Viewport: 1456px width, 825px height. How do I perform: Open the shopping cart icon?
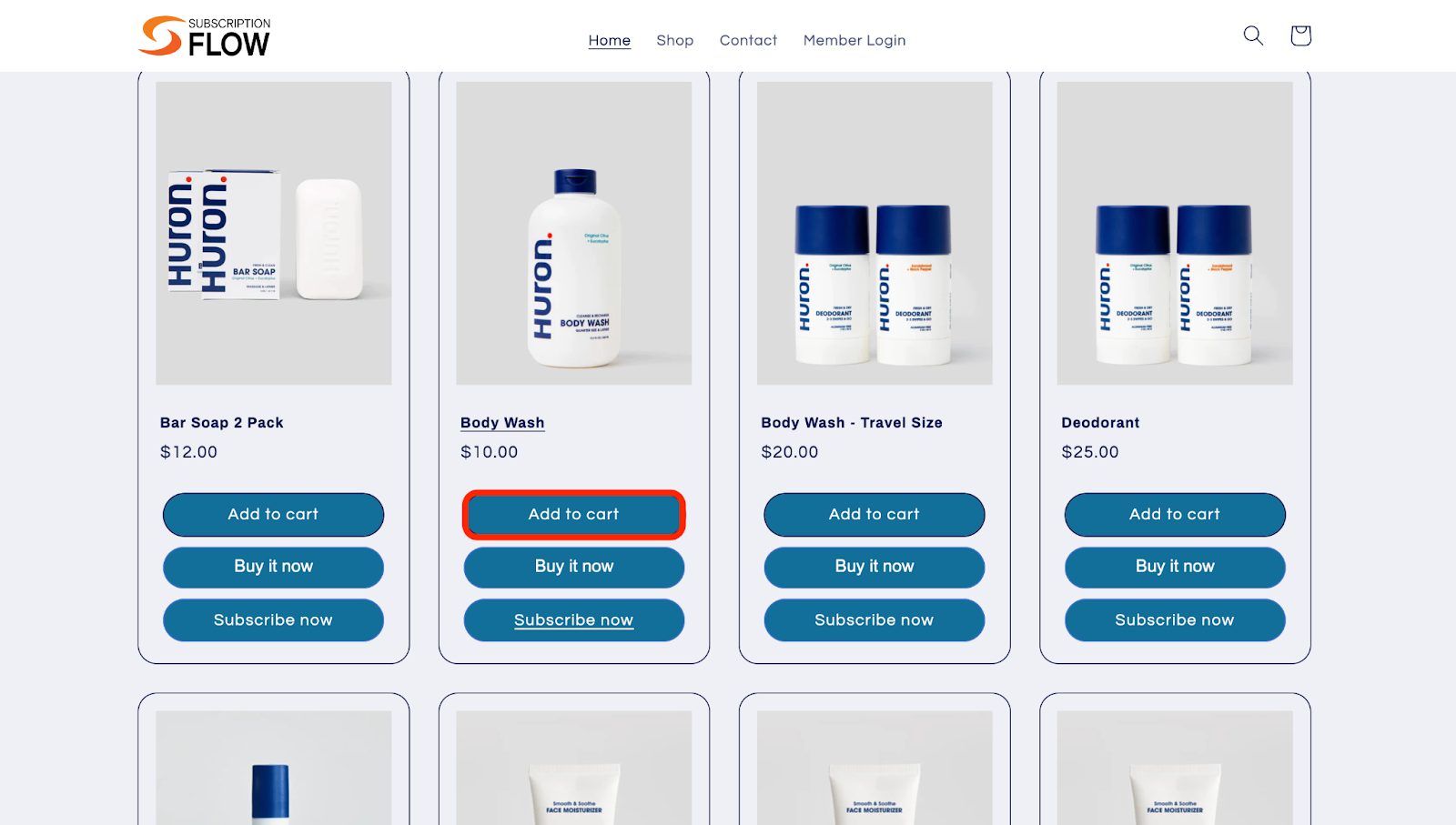click(x=1300, y=35)
